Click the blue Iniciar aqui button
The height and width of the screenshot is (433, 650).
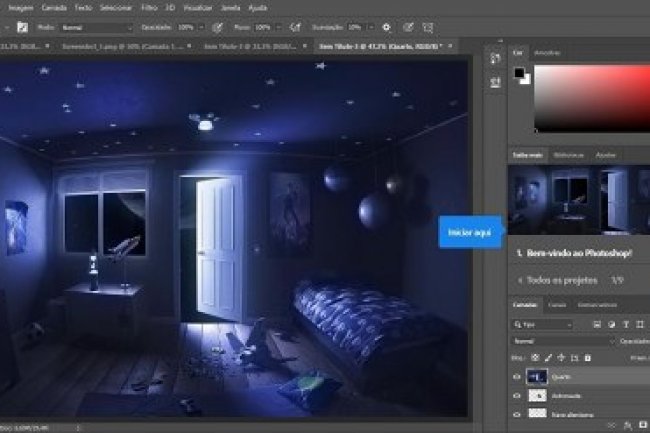(x=469, y=232)
